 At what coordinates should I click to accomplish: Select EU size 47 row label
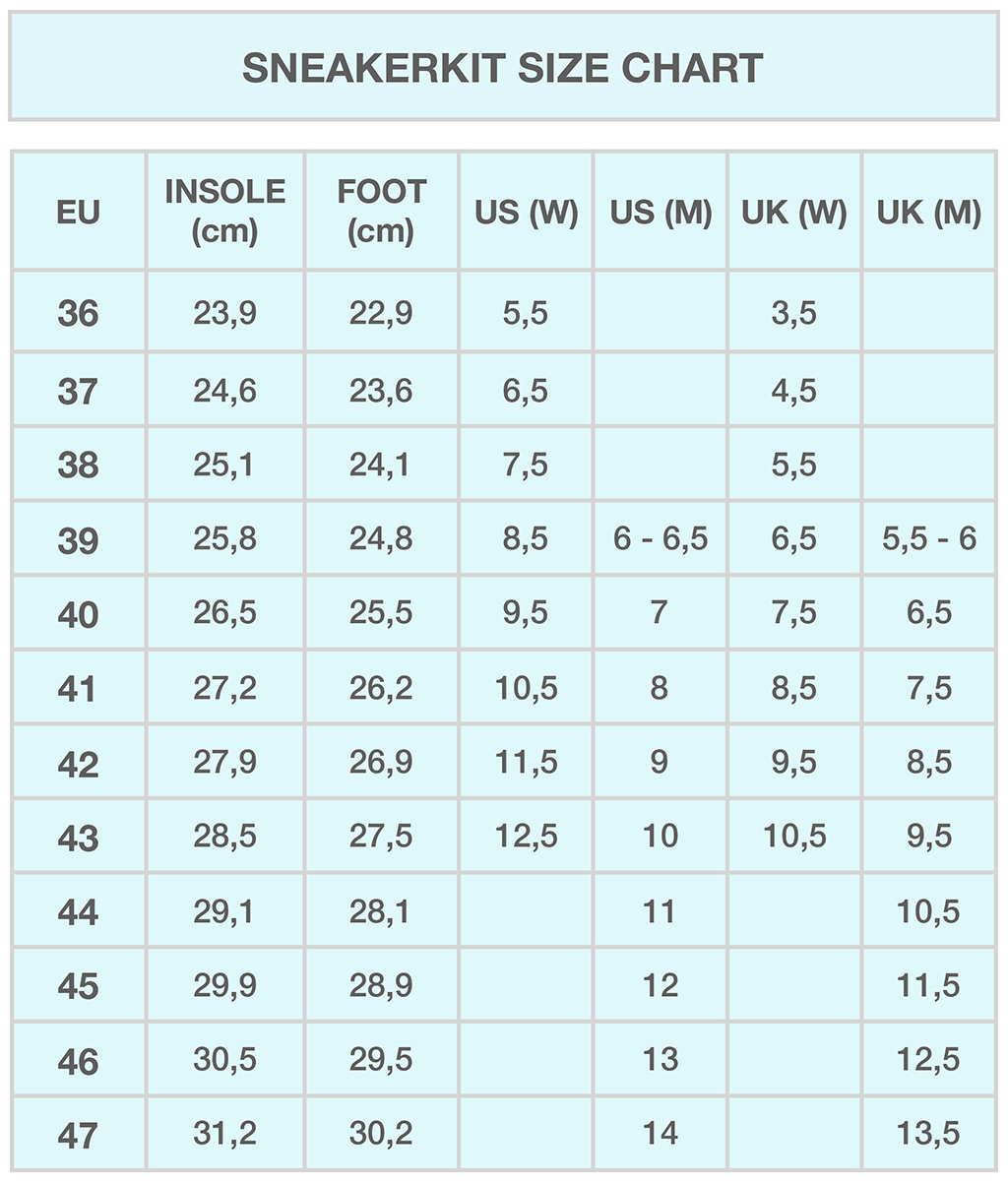coord(79,1136)
